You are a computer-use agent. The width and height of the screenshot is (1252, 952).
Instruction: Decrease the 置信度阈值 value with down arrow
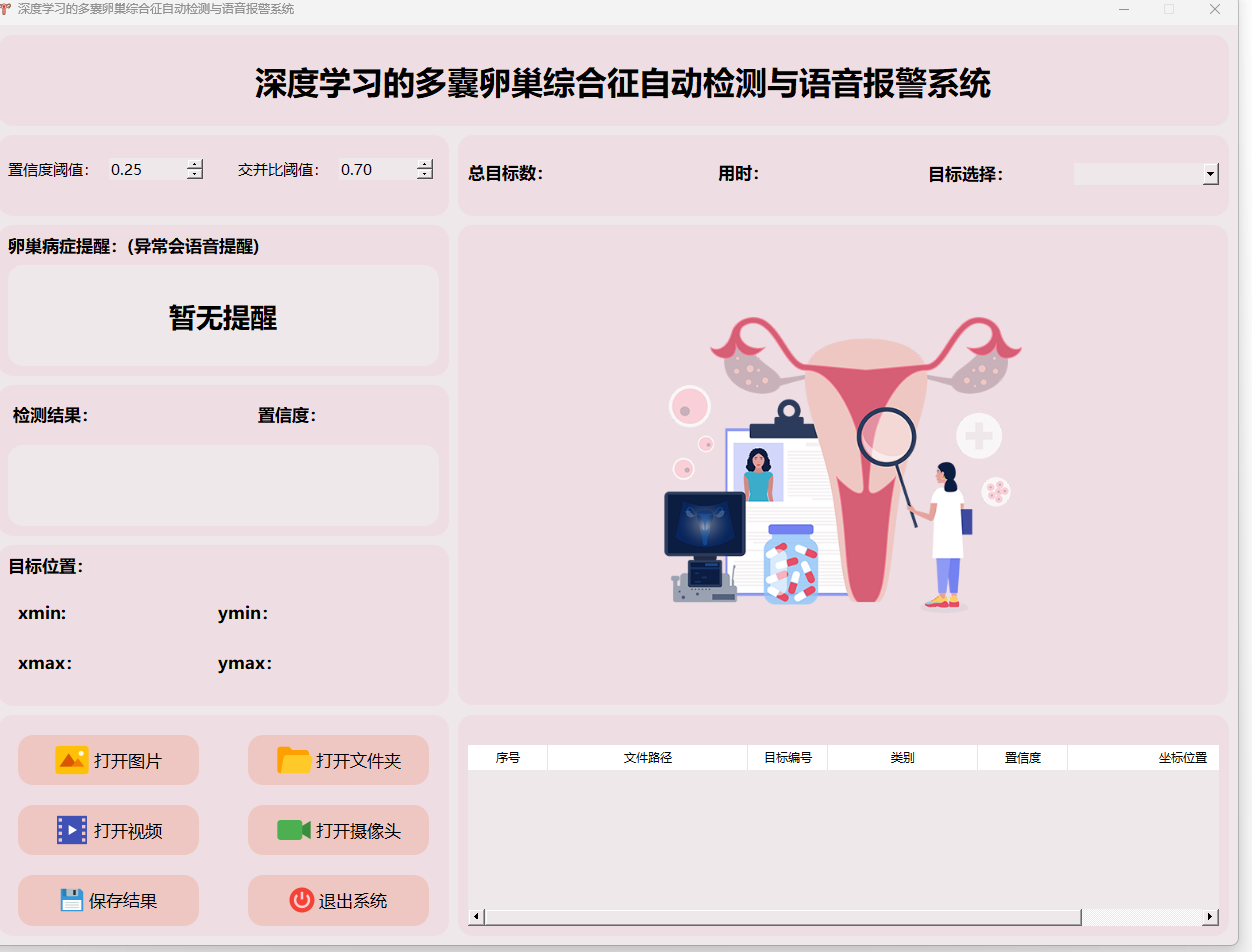pos(195,174)
